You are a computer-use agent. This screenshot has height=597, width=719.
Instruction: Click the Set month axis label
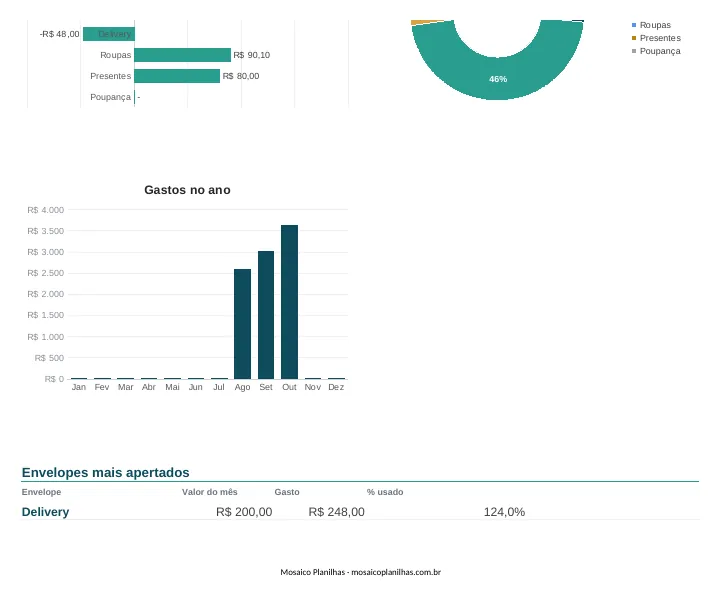point(266,387)
